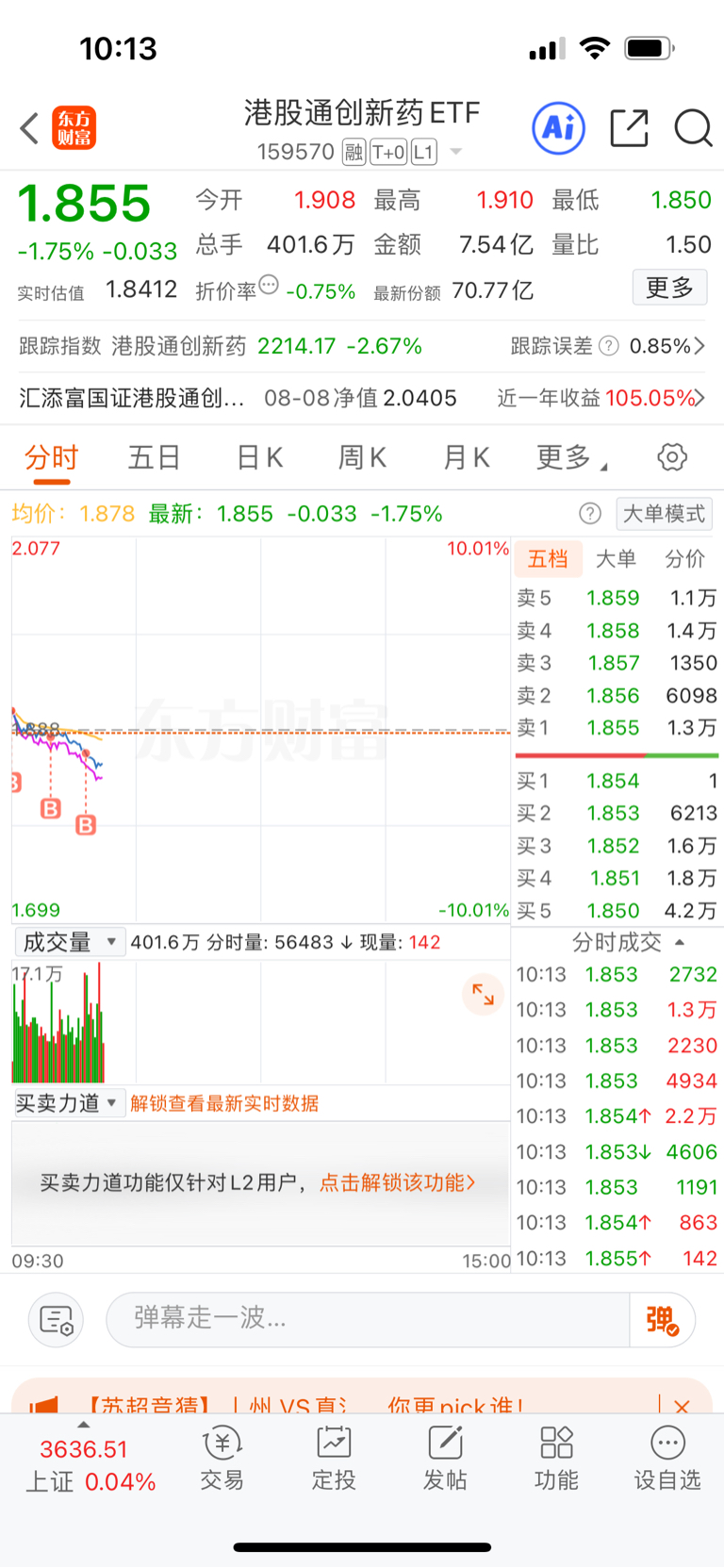Expand stock code dropdown arrow
Screen dimensions: 724x1568
[456, 152]
